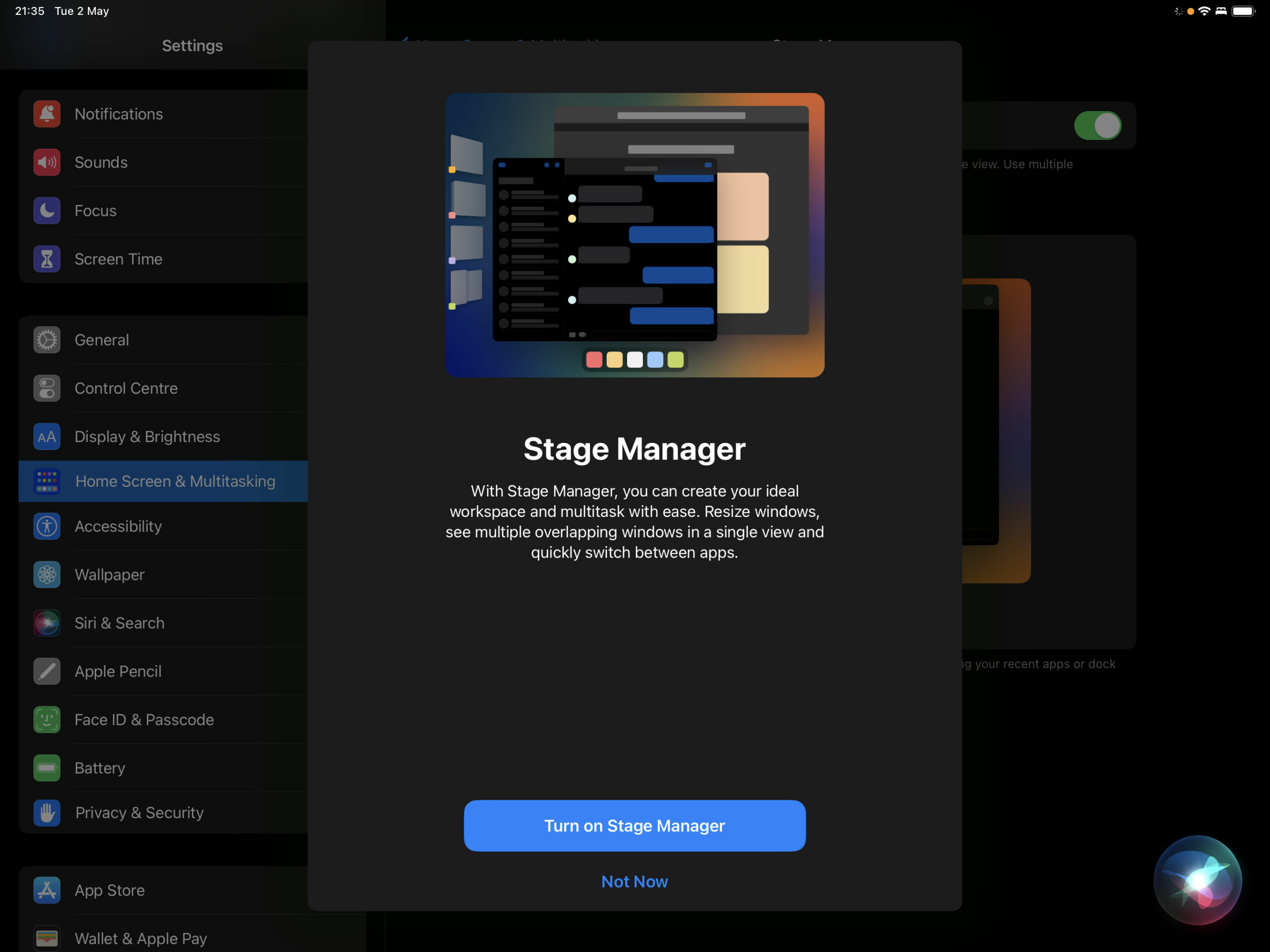Select Display & Brightness row
The image size is (1270, 952).
tap(164, 437)
